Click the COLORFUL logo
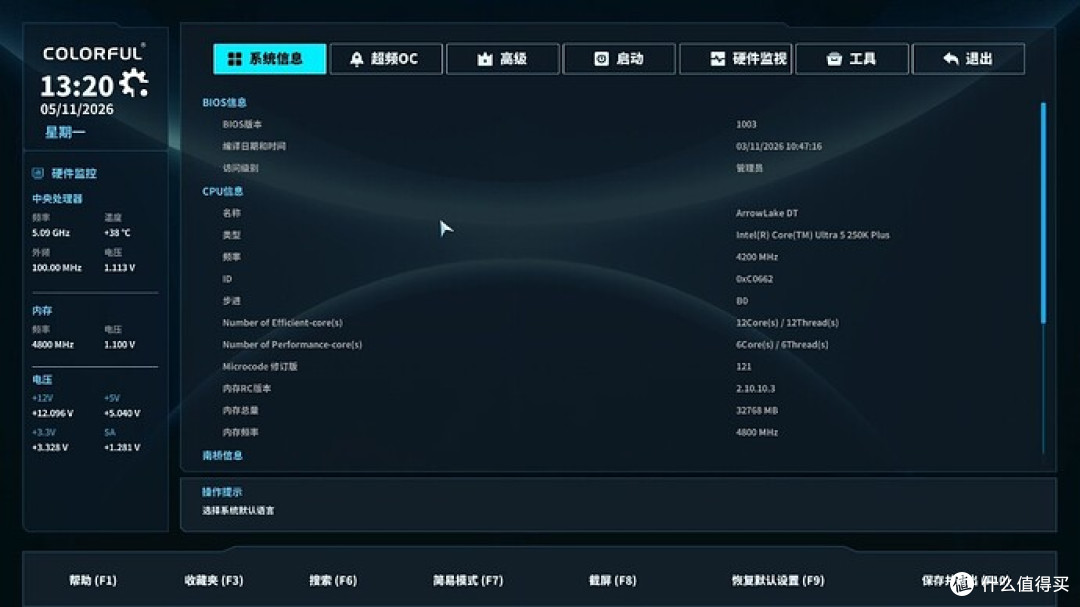 click(x=94, y=53)
